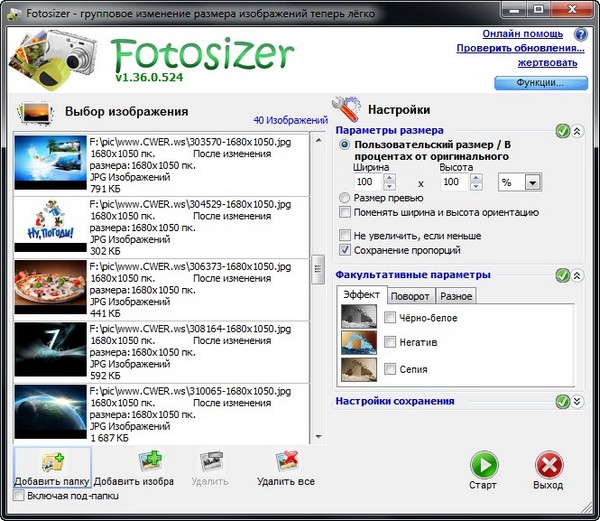
Task: Collapse the Параметры размера section chevron
Action: pyautogui.click(x=577, y=131)
